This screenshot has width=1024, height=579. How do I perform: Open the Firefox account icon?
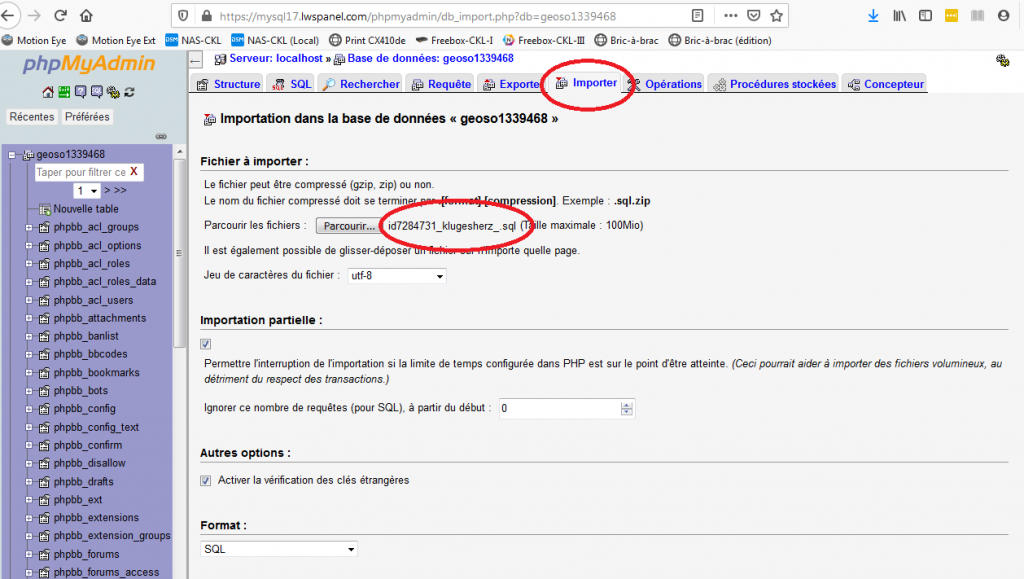click(1004, 16)
